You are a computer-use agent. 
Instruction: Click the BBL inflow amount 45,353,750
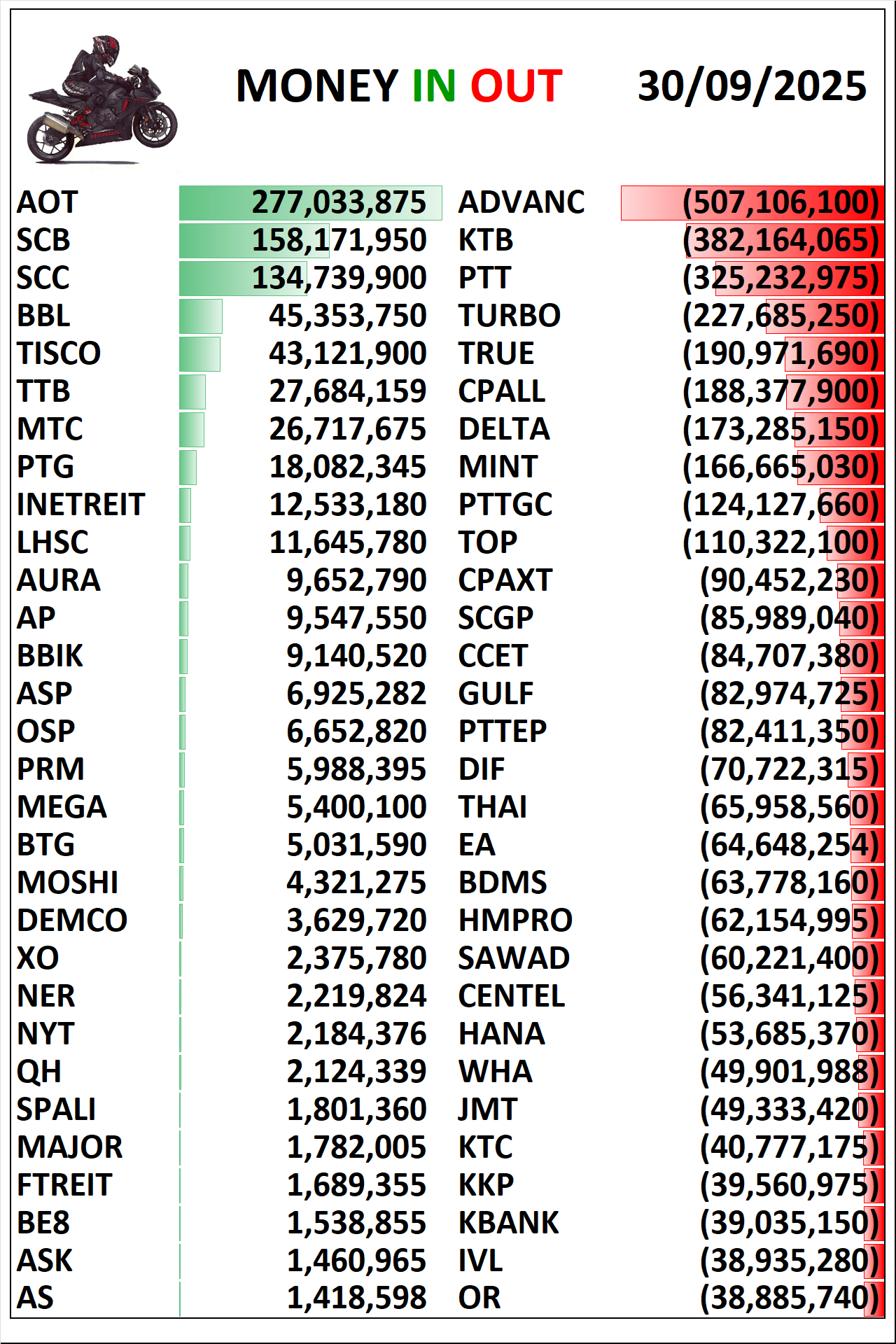click(x=347, y=316)
